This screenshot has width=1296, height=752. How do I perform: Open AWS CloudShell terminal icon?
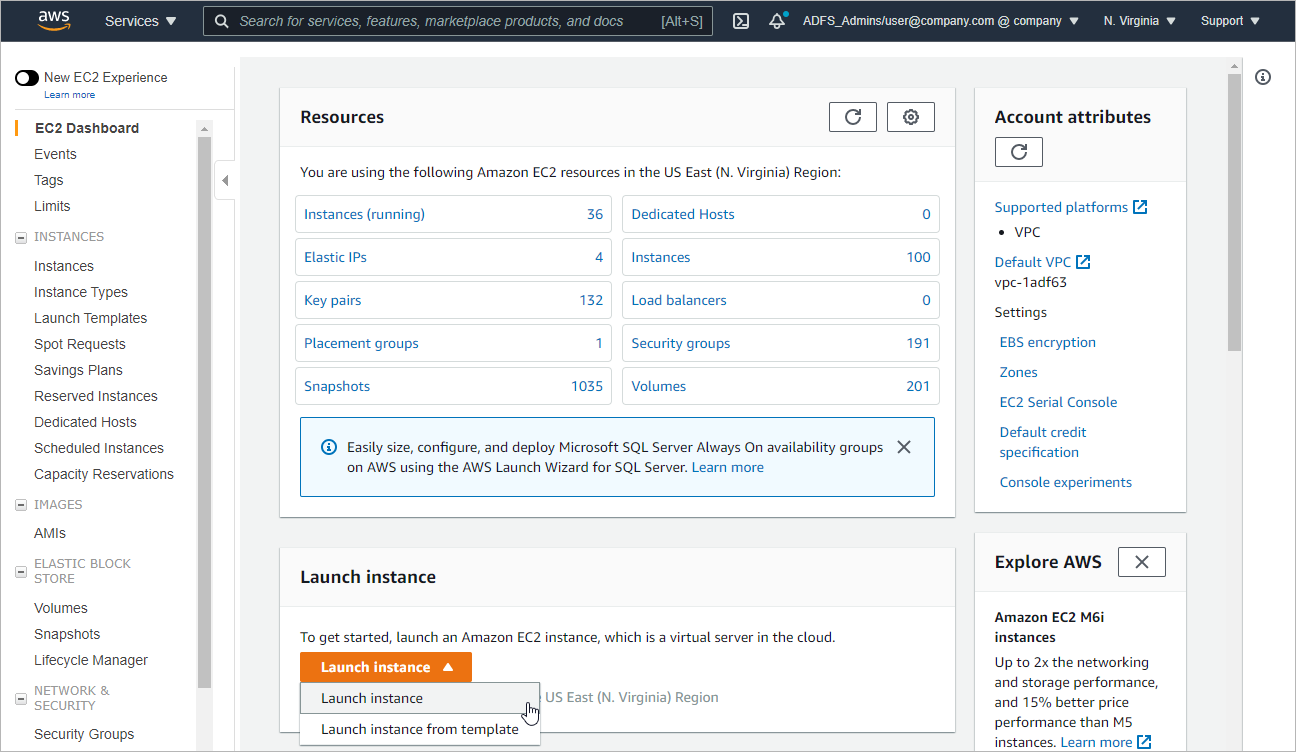coord(741,21)
